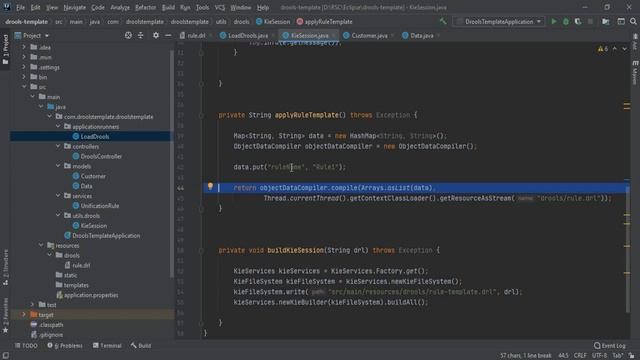Expand the .mvn folder

pyautogui.click(x=24, y=57)
